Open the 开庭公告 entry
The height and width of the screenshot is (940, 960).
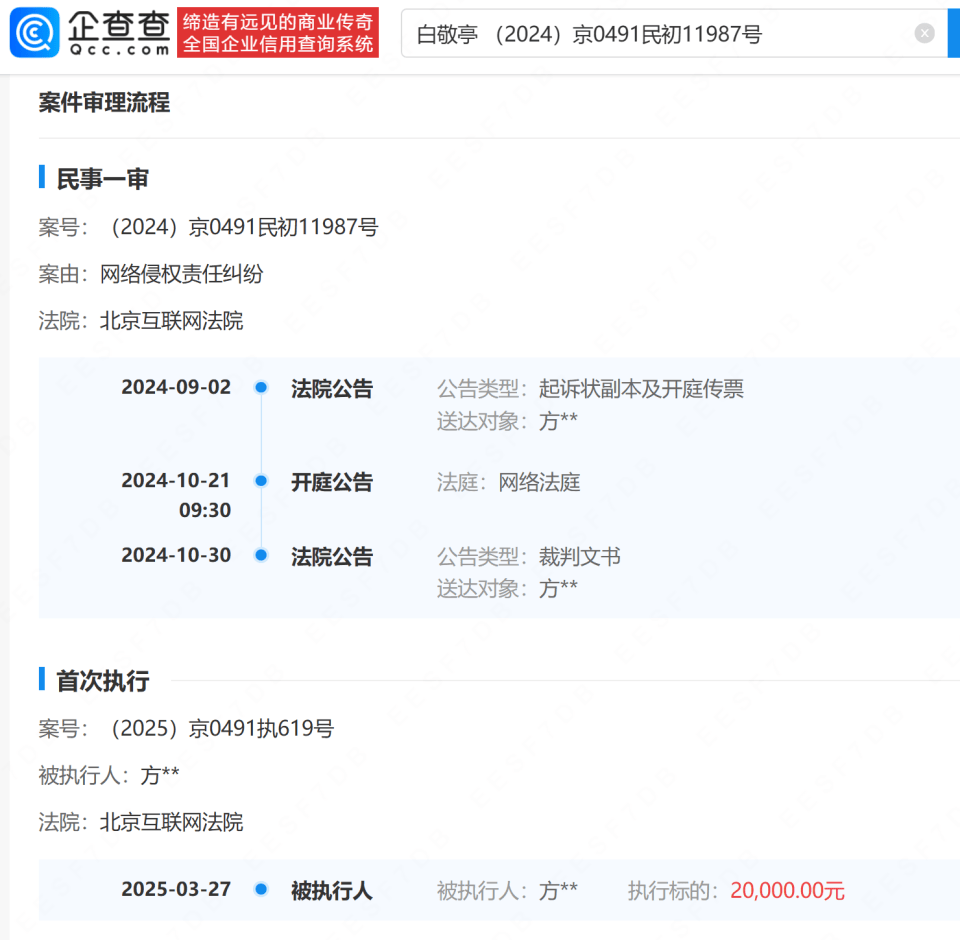click(x=332, y=482)
